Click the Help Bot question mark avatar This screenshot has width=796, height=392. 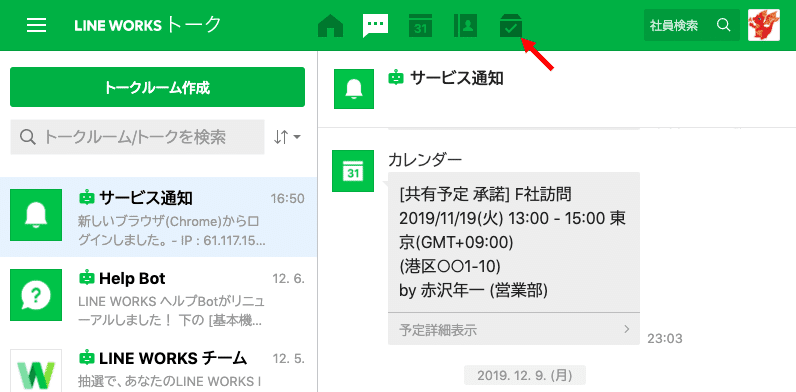coord(36,295)
